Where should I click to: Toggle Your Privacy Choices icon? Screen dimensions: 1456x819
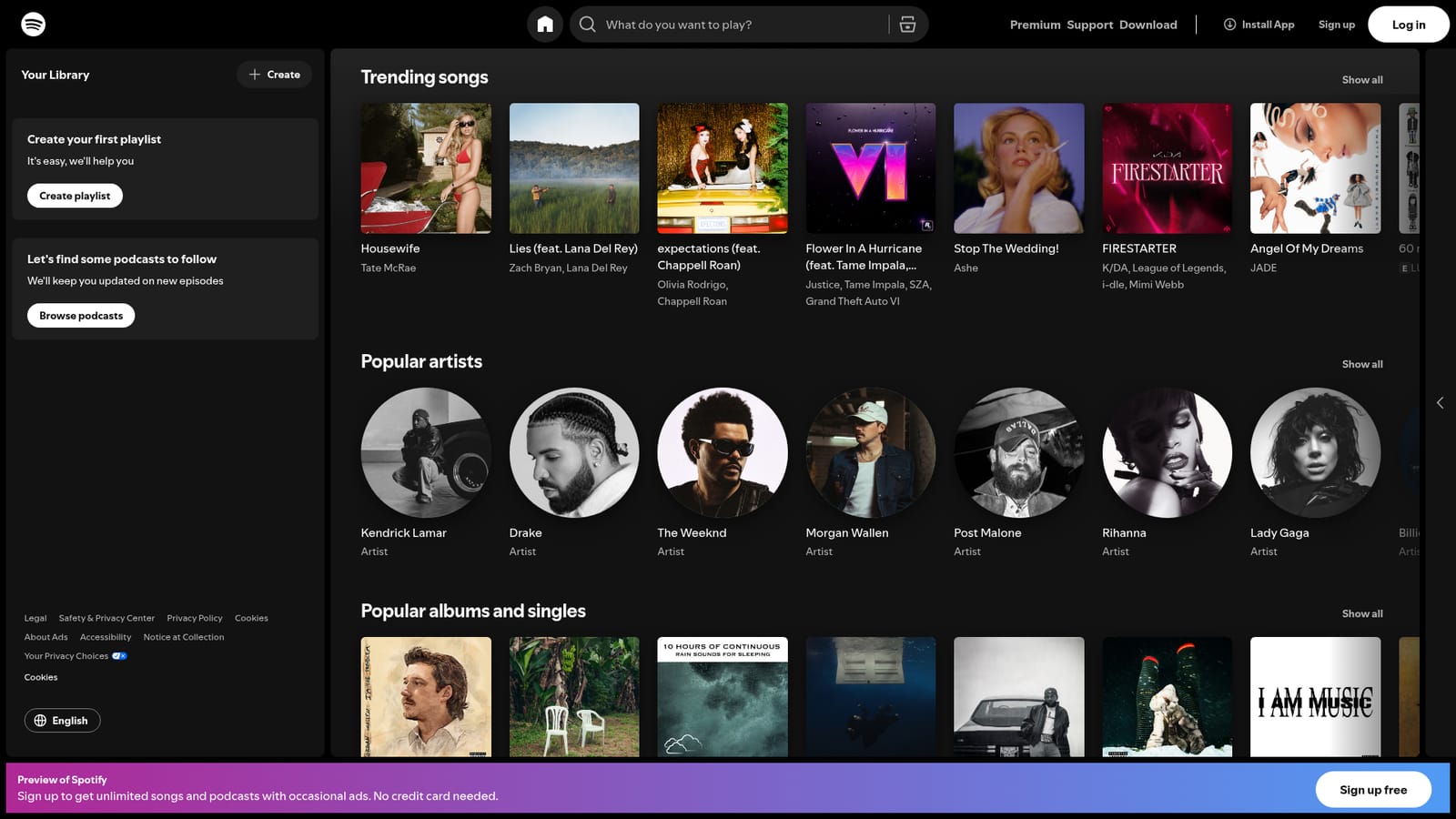click(119, 656)
